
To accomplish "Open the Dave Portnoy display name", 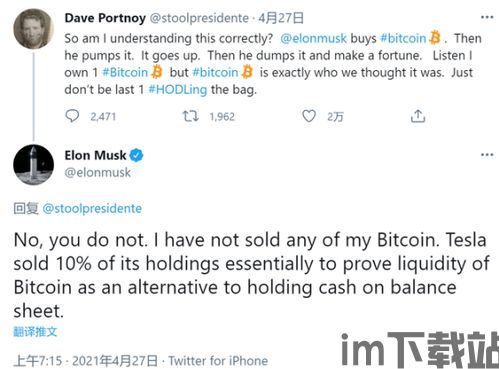I will pos(105,18).
